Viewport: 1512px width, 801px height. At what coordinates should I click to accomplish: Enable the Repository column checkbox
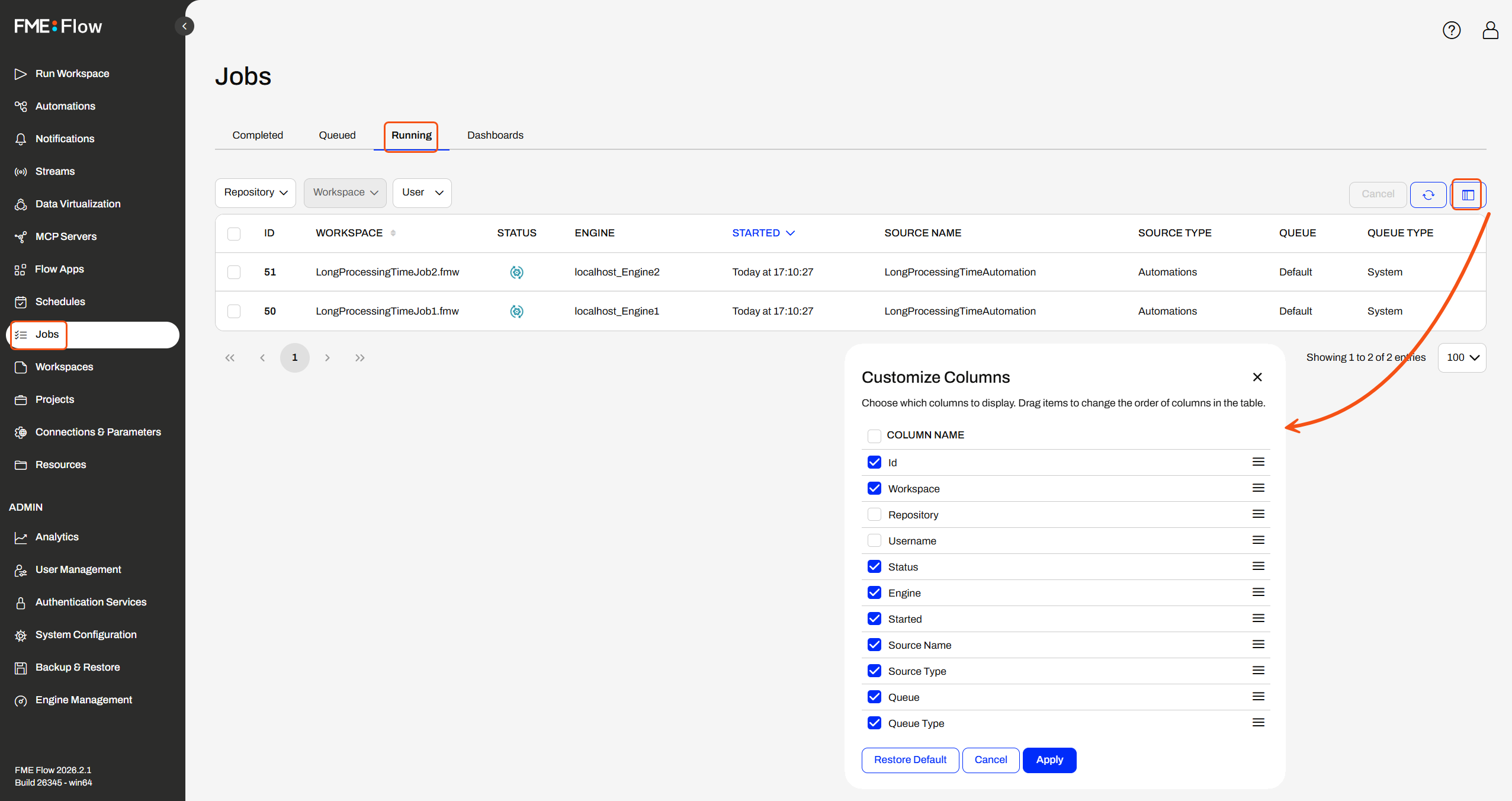tap(874, 514)
